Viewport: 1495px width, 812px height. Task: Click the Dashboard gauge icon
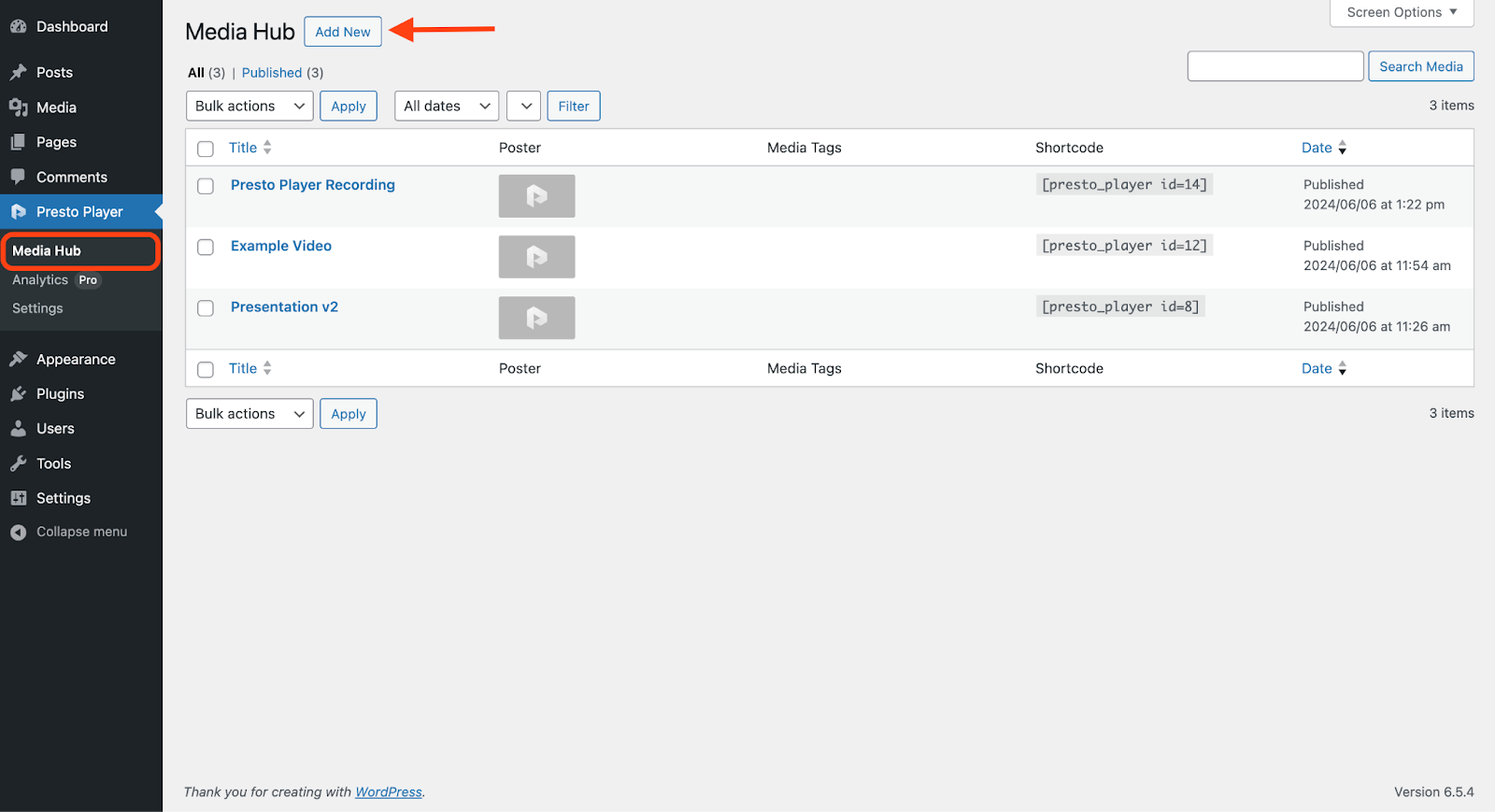point(18,27)
